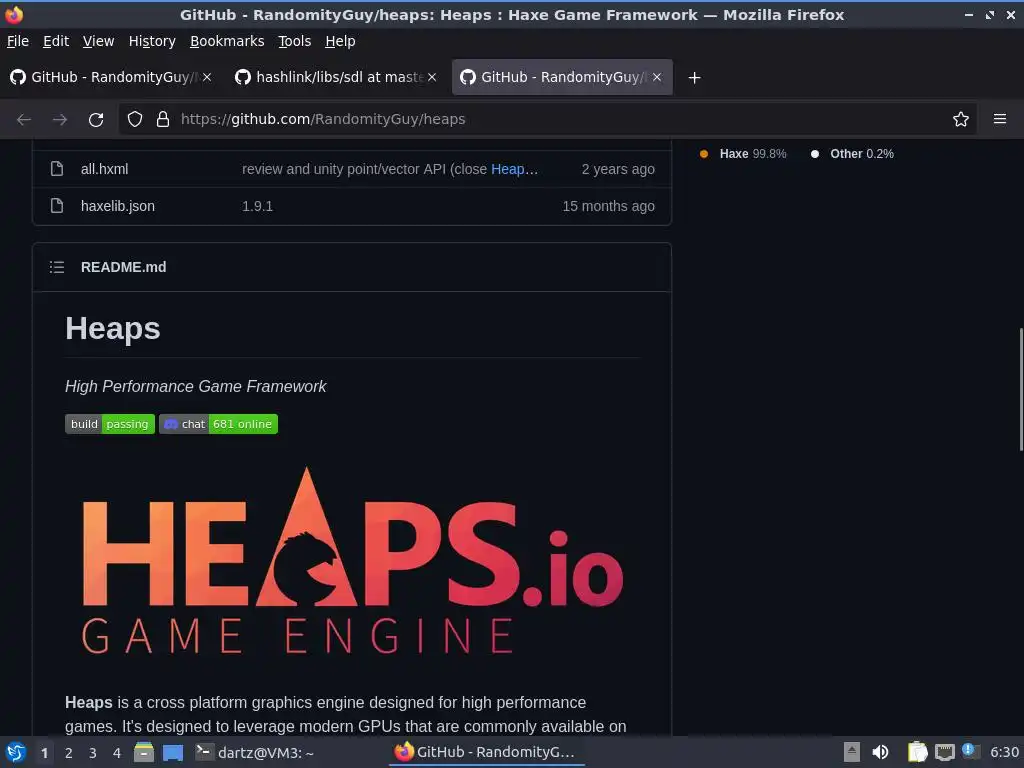Click the show desktop taskbar icon
Image resolution: width=1024 pixels, height=768 pixels.
(x=173, y=752)
